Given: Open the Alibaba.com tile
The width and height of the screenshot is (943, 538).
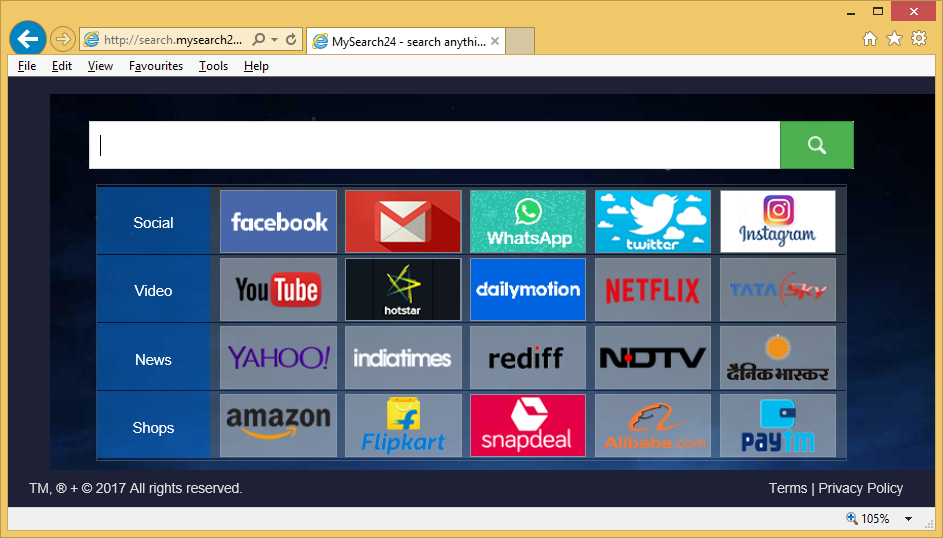Looking at the screenshot, I should click(x=653, y=426).
